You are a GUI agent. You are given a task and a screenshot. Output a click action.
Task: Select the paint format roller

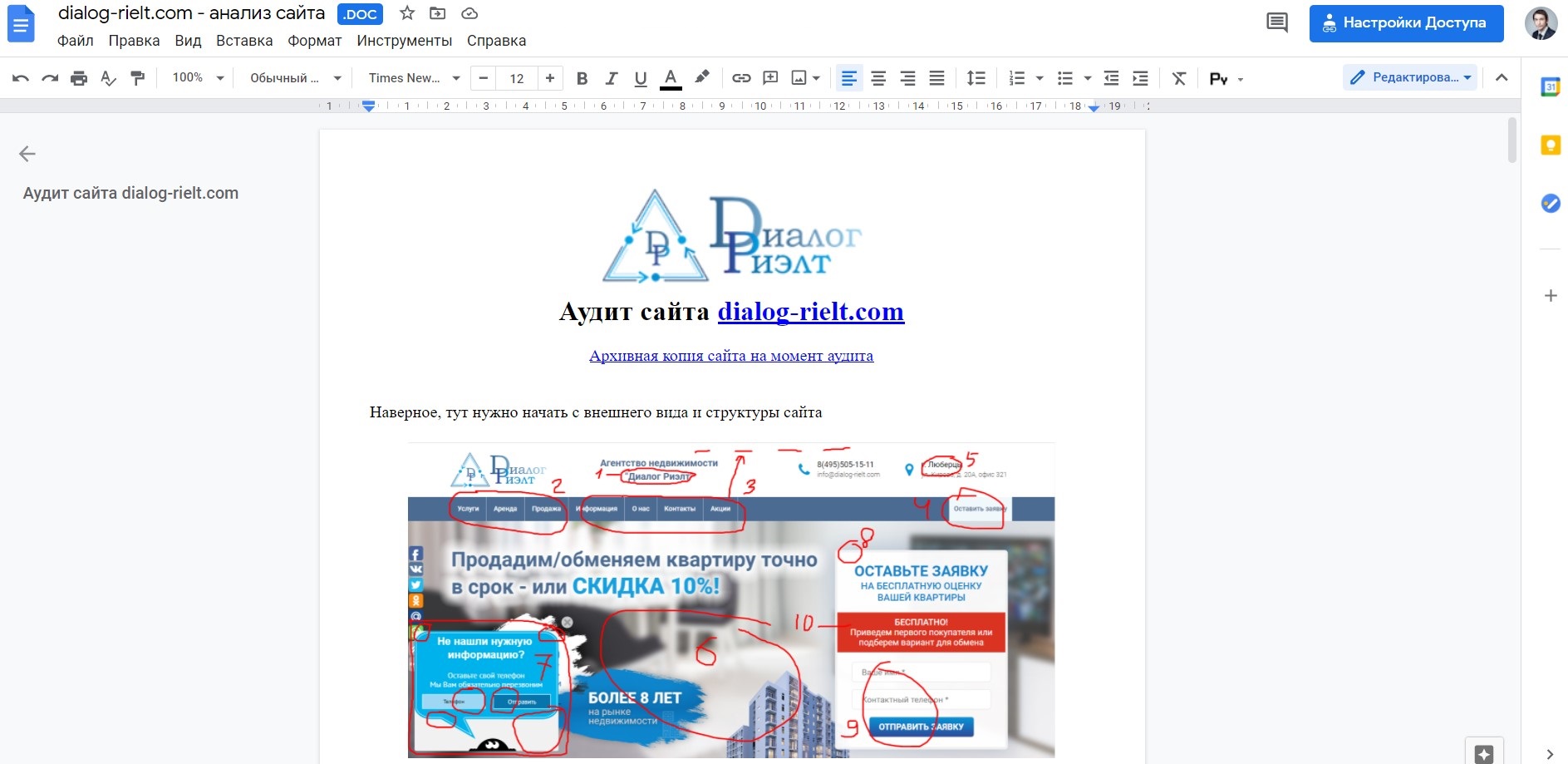[x=138, y=78]
